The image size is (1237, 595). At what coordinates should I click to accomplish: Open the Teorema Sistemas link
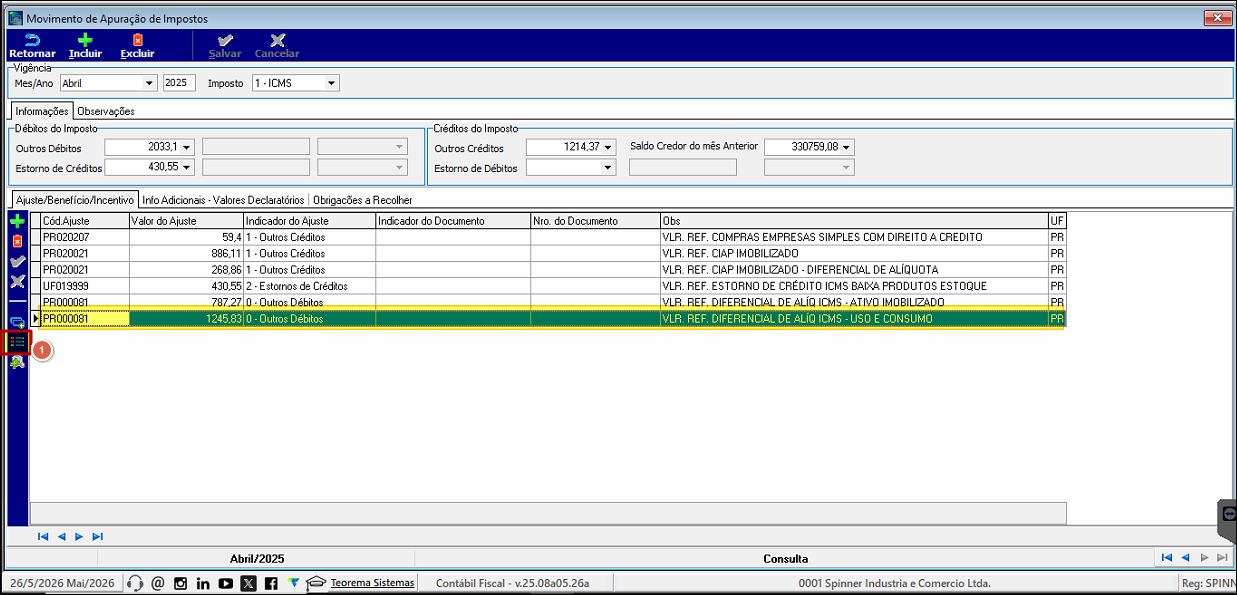(x=372, y=582)
